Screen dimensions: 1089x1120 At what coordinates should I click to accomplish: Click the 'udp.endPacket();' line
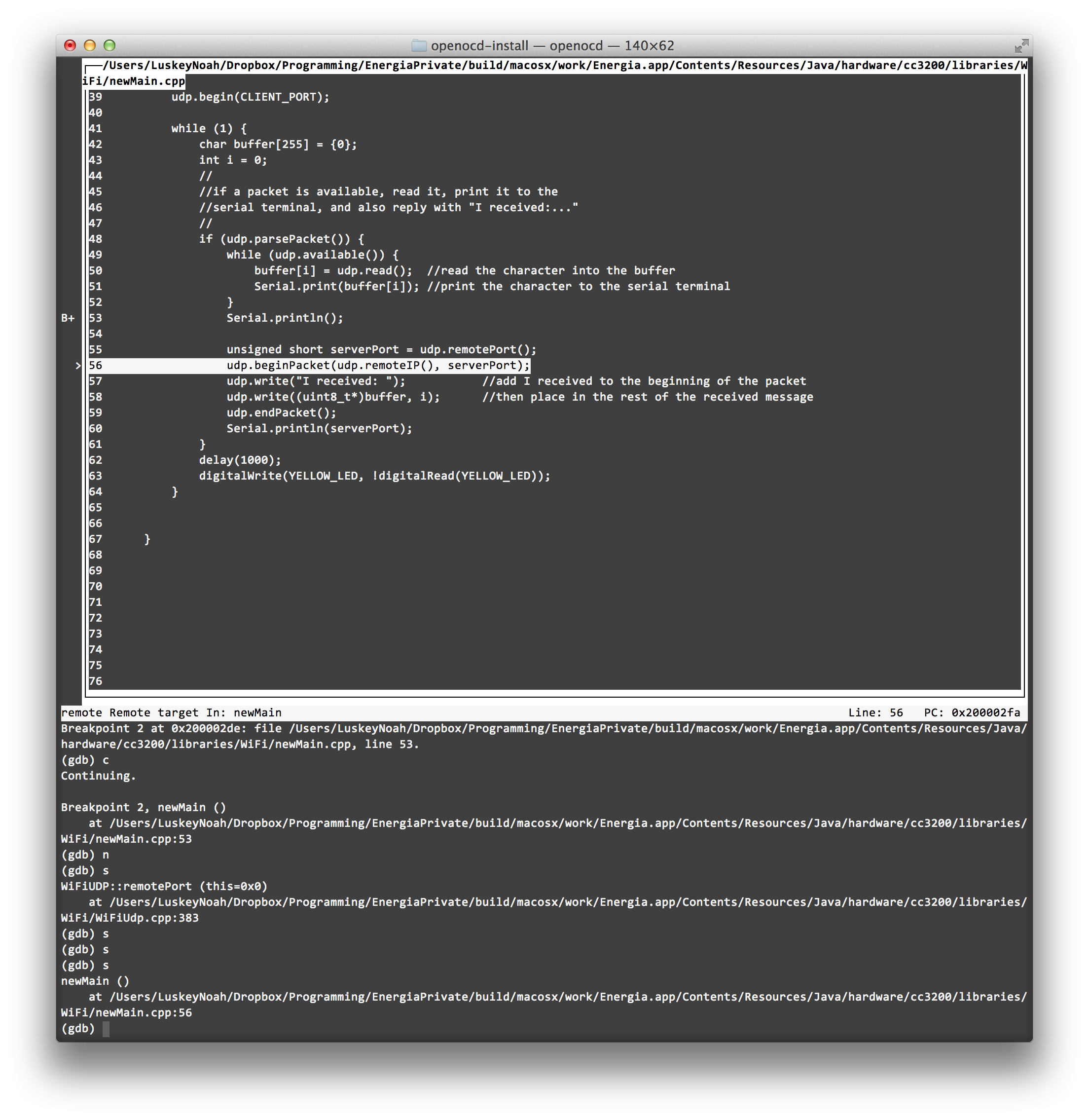(282, 412)
